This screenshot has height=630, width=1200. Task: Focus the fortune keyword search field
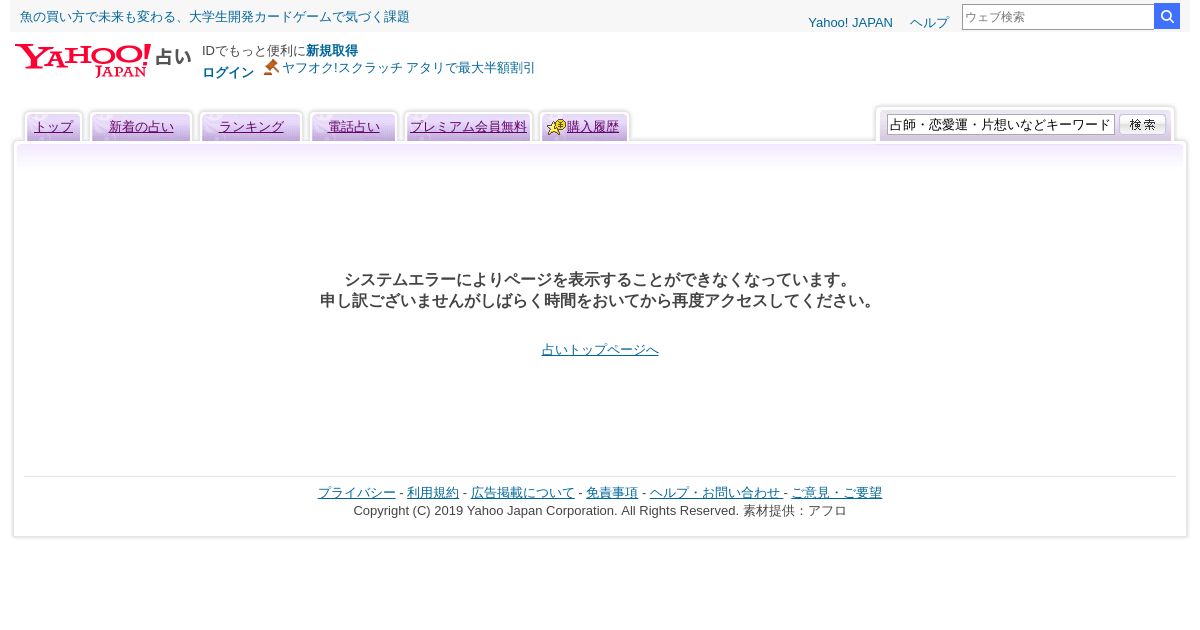[1000, 125]
